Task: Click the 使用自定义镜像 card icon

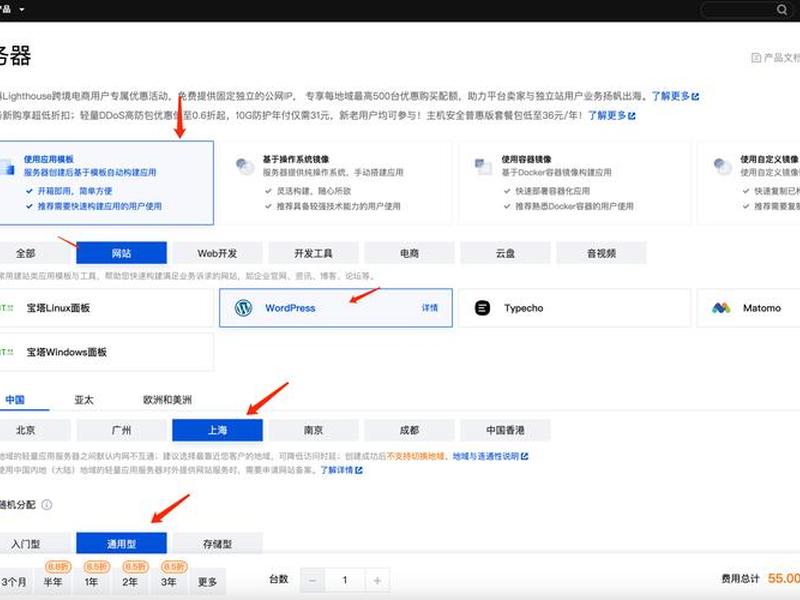Action: tap(722, 166)
